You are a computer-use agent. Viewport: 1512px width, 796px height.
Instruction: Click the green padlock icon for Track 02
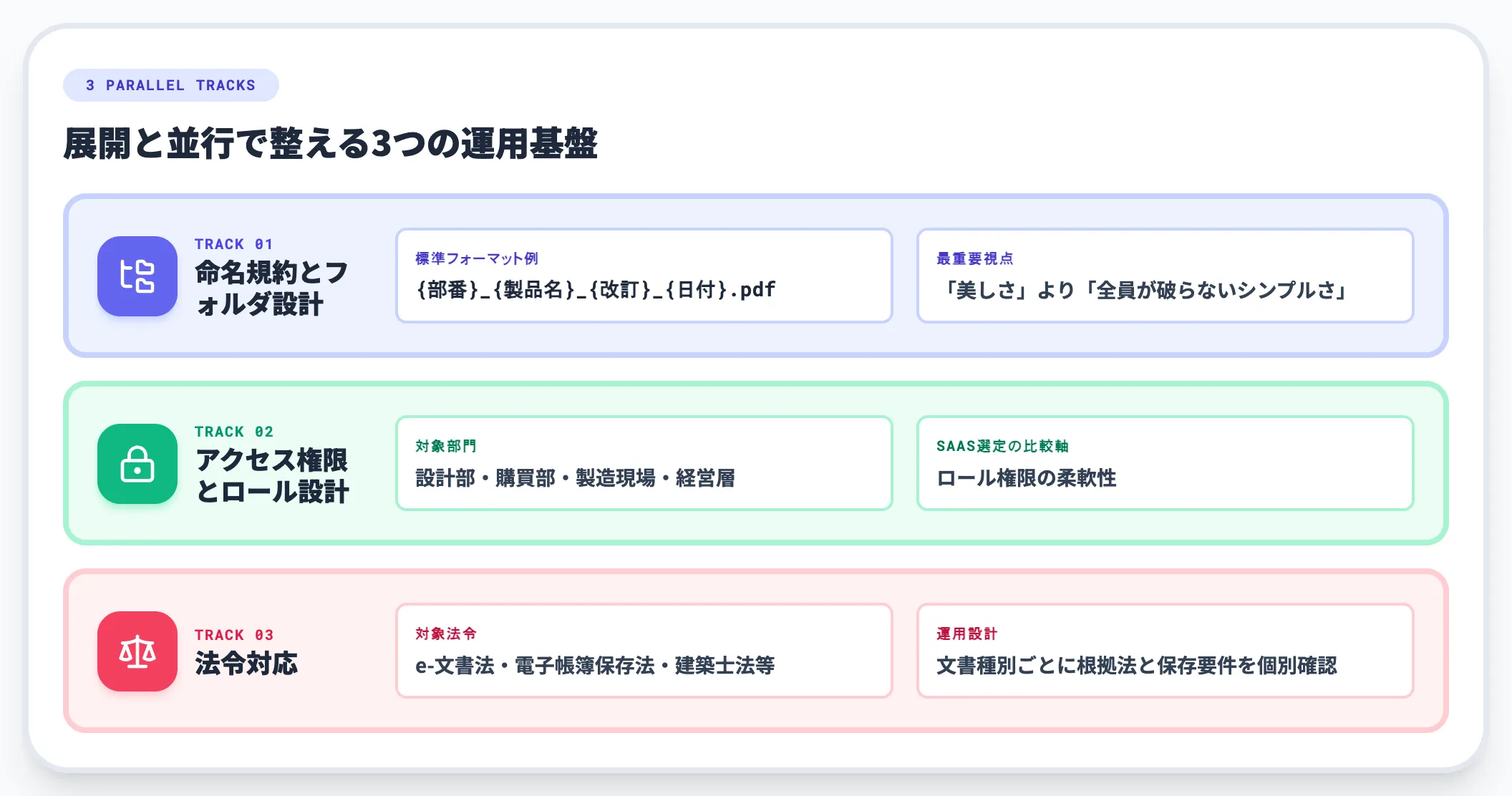coord(137,464)
